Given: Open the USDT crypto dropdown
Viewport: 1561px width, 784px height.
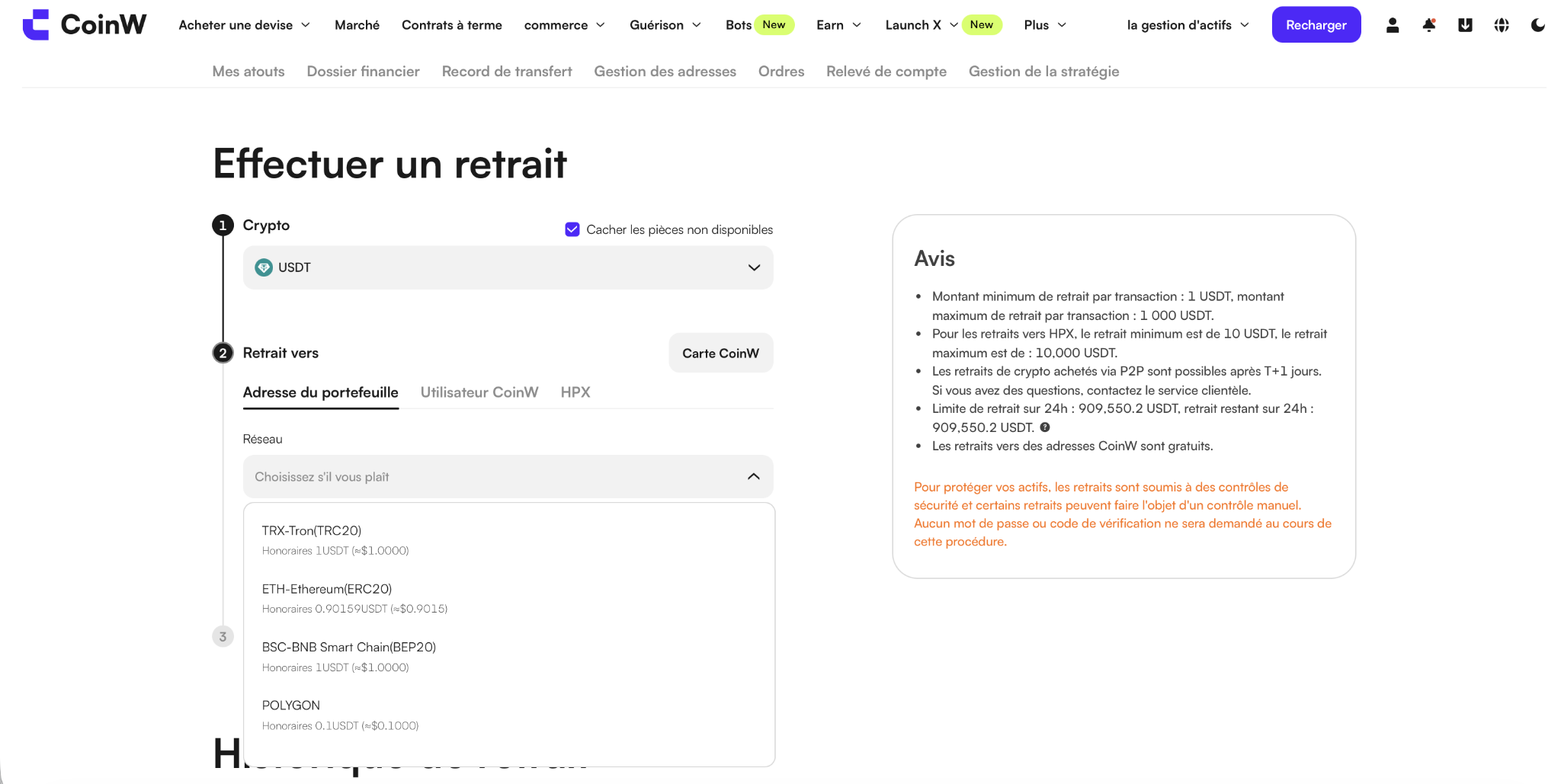Looking at the screenshot, I should [x=508, y=267].
